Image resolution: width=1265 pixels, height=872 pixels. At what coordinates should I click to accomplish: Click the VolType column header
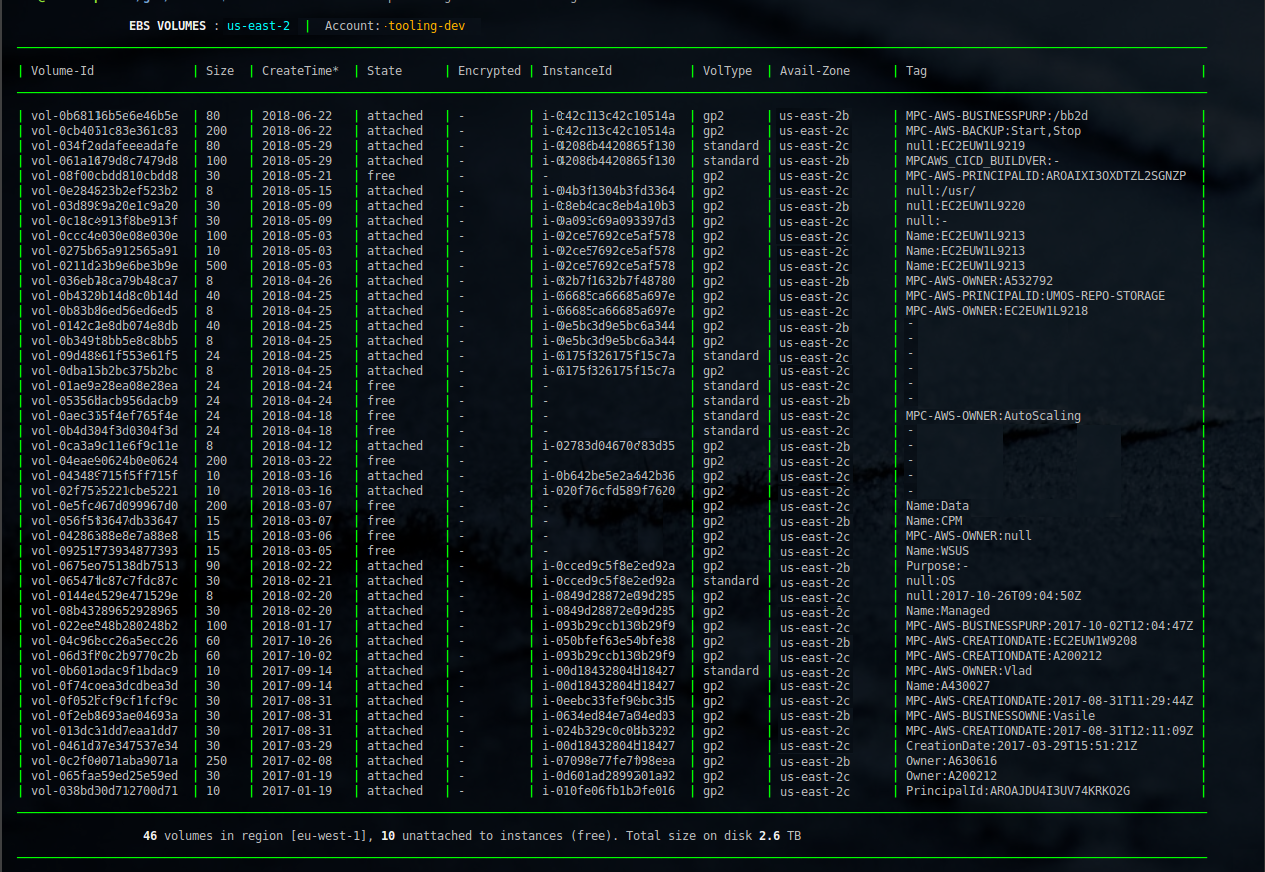[727, 71]
